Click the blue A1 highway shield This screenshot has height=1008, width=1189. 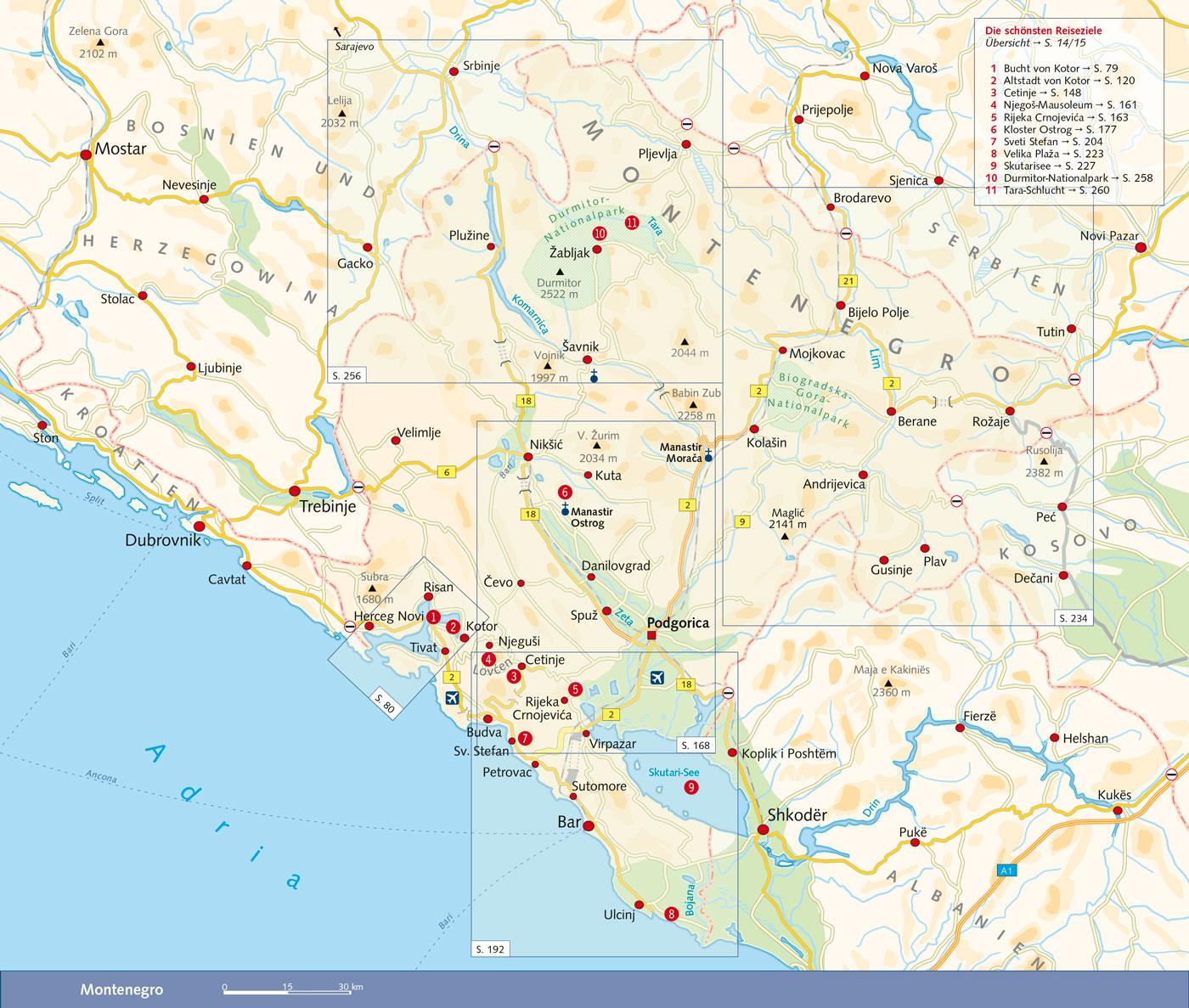[x=1006, y=870]
